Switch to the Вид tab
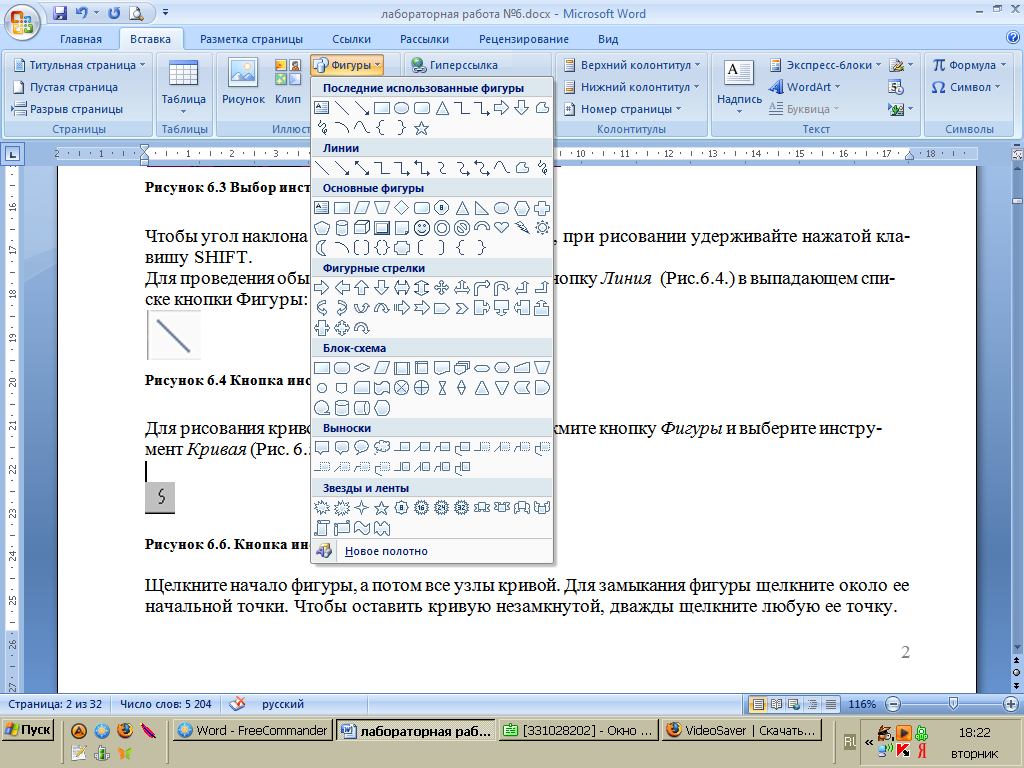The height and width of the screenshot is (768, 1024). pyautogui.click(x=608, y=39)
